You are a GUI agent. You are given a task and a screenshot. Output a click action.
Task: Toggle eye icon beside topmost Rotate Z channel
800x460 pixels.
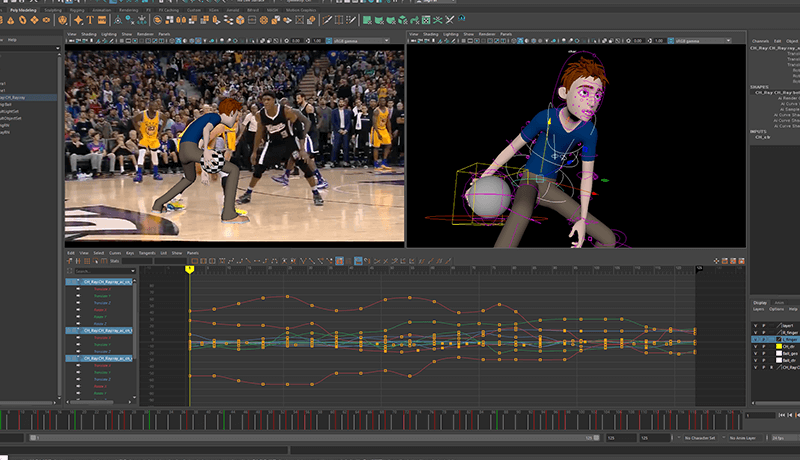click(x=78, y=323)
